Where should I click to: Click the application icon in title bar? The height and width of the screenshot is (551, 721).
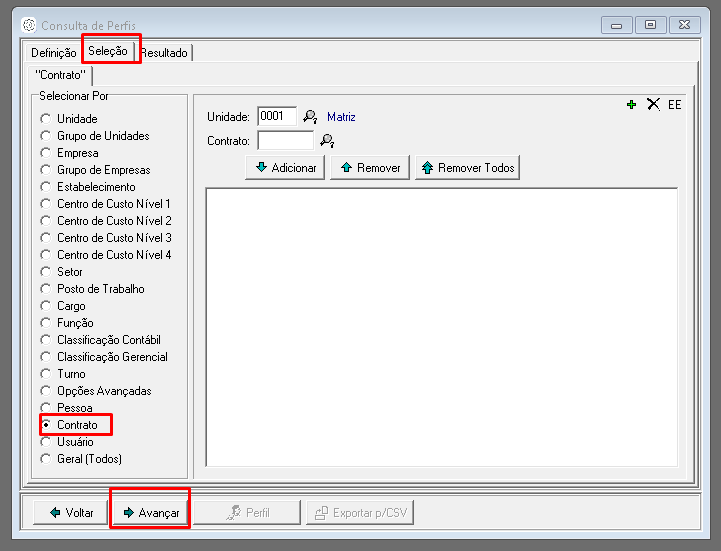28,24
